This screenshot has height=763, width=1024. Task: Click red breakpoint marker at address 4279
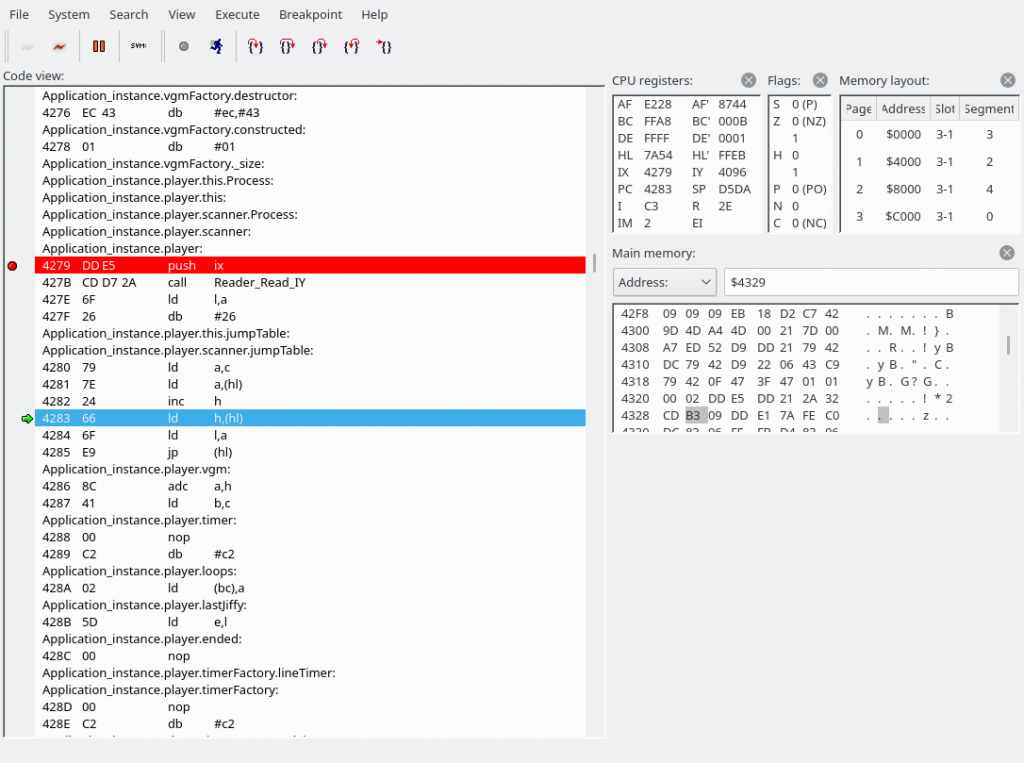(x=12, y=266)
